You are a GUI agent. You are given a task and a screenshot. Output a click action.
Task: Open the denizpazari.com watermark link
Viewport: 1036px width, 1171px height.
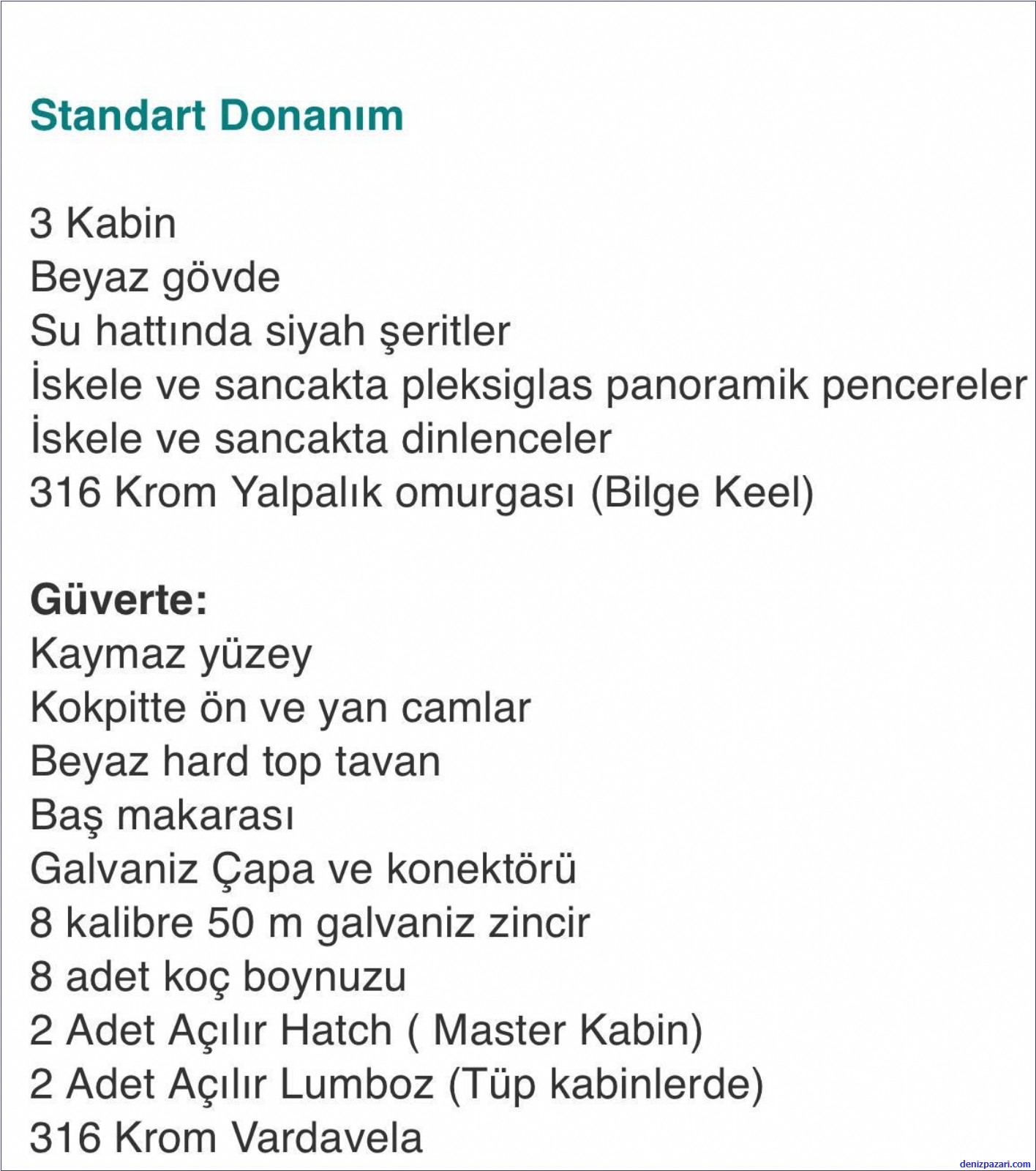coord(994,1164)
